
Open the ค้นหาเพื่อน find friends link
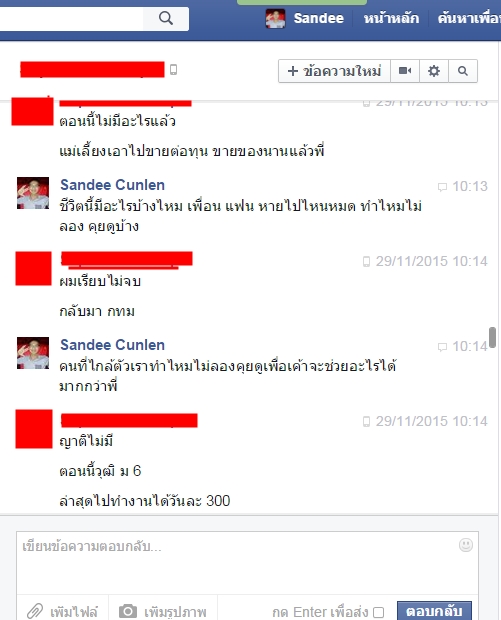point(469,18)
